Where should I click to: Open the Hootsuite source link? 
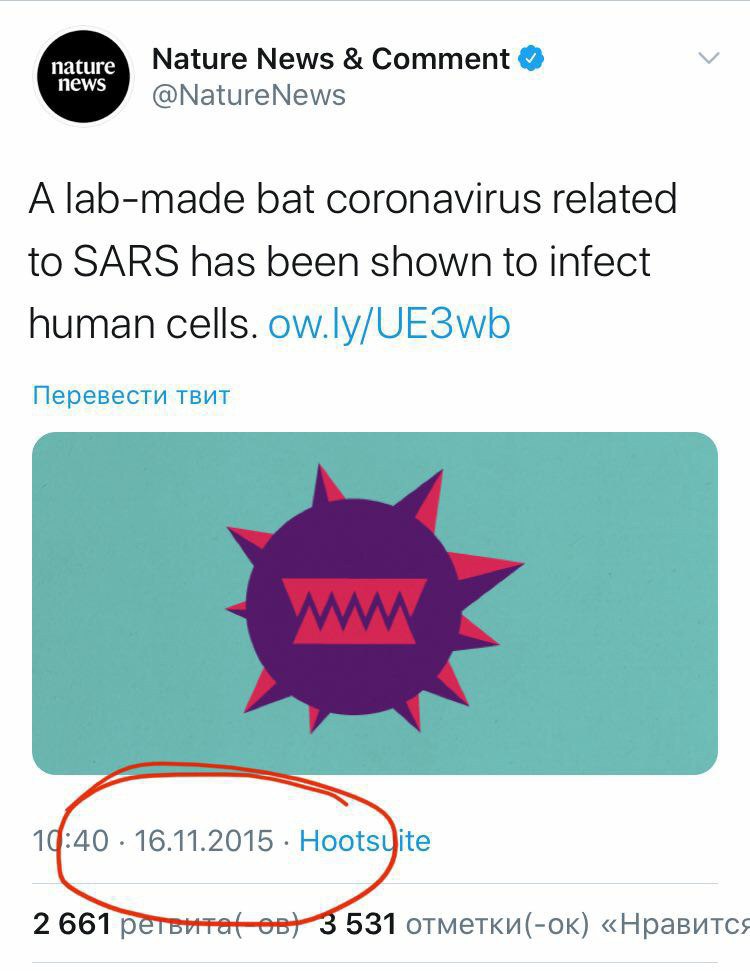(365, 840)
